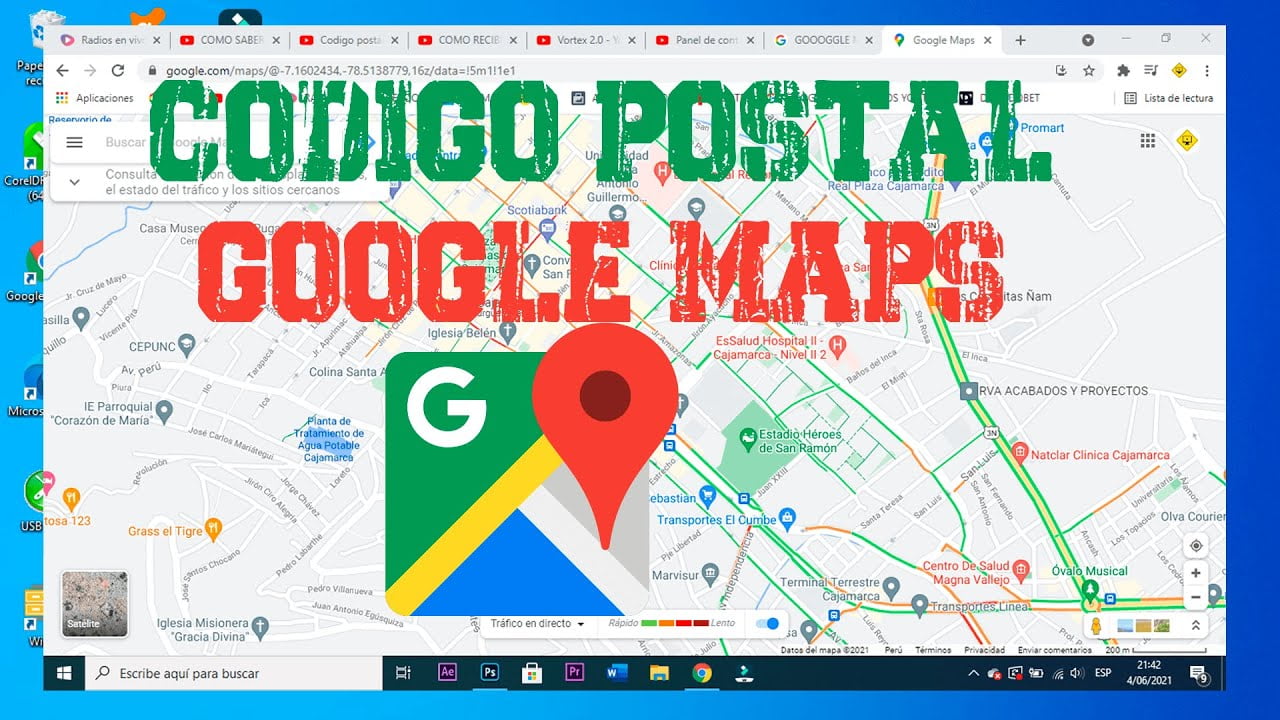Viewport: 1280px width, 720px height.
Task: Open Photoshop from the taskbar
Action: (490, 673)
